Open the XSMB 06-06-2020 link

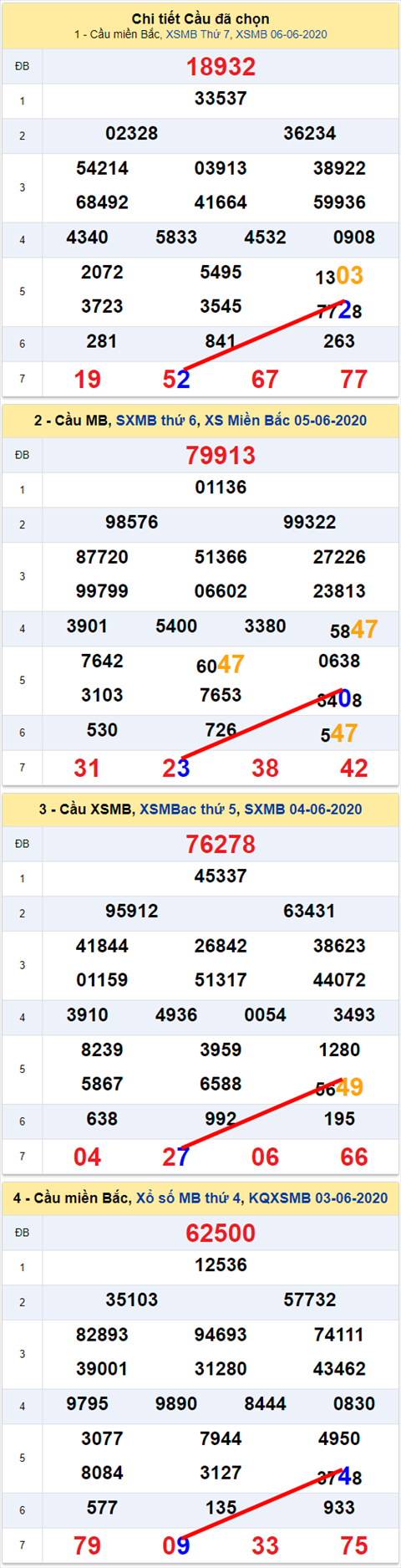(x=282, y=34)
